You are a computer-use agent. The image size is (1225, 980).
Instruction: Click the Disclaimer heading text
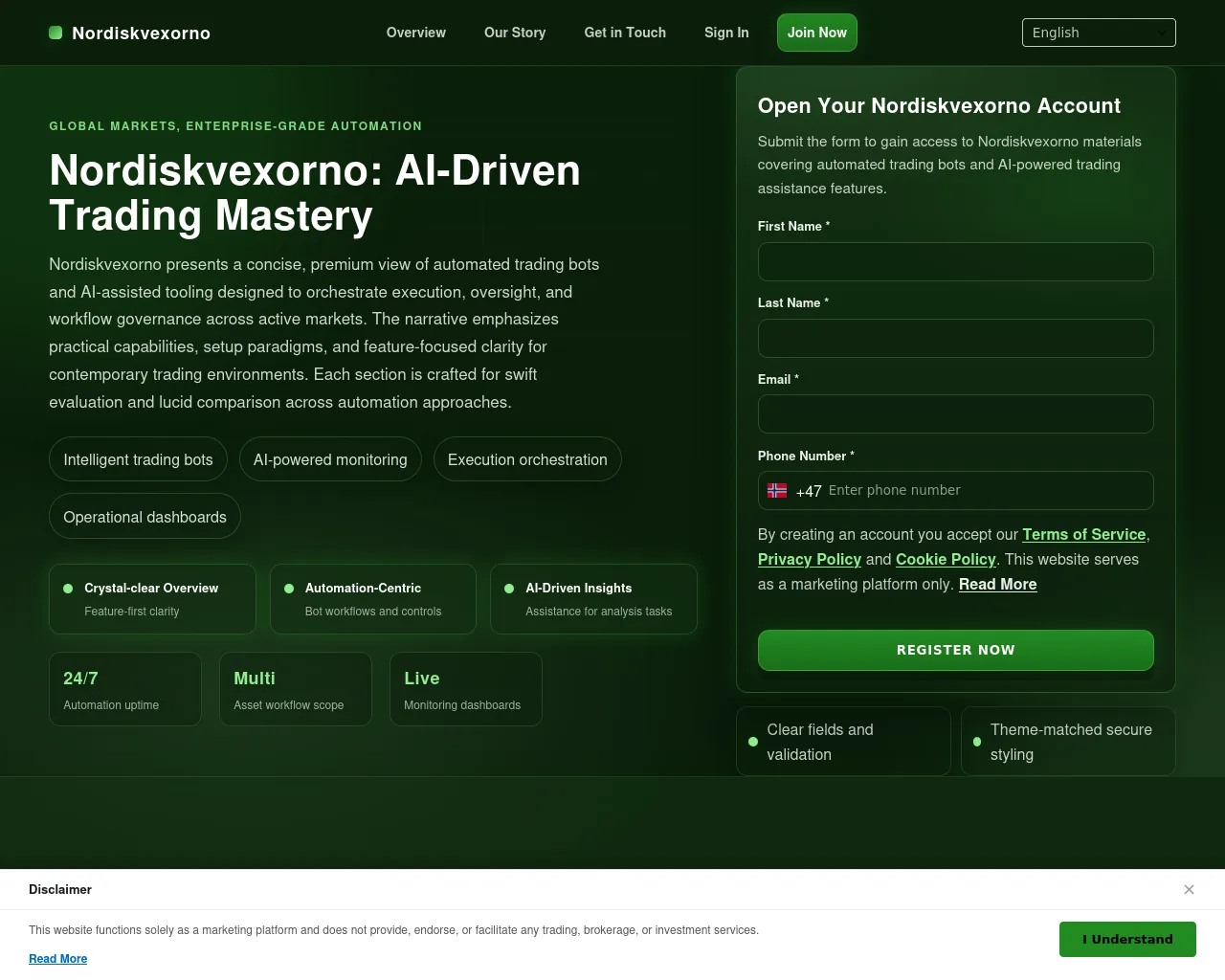click(x=60, y=889)
